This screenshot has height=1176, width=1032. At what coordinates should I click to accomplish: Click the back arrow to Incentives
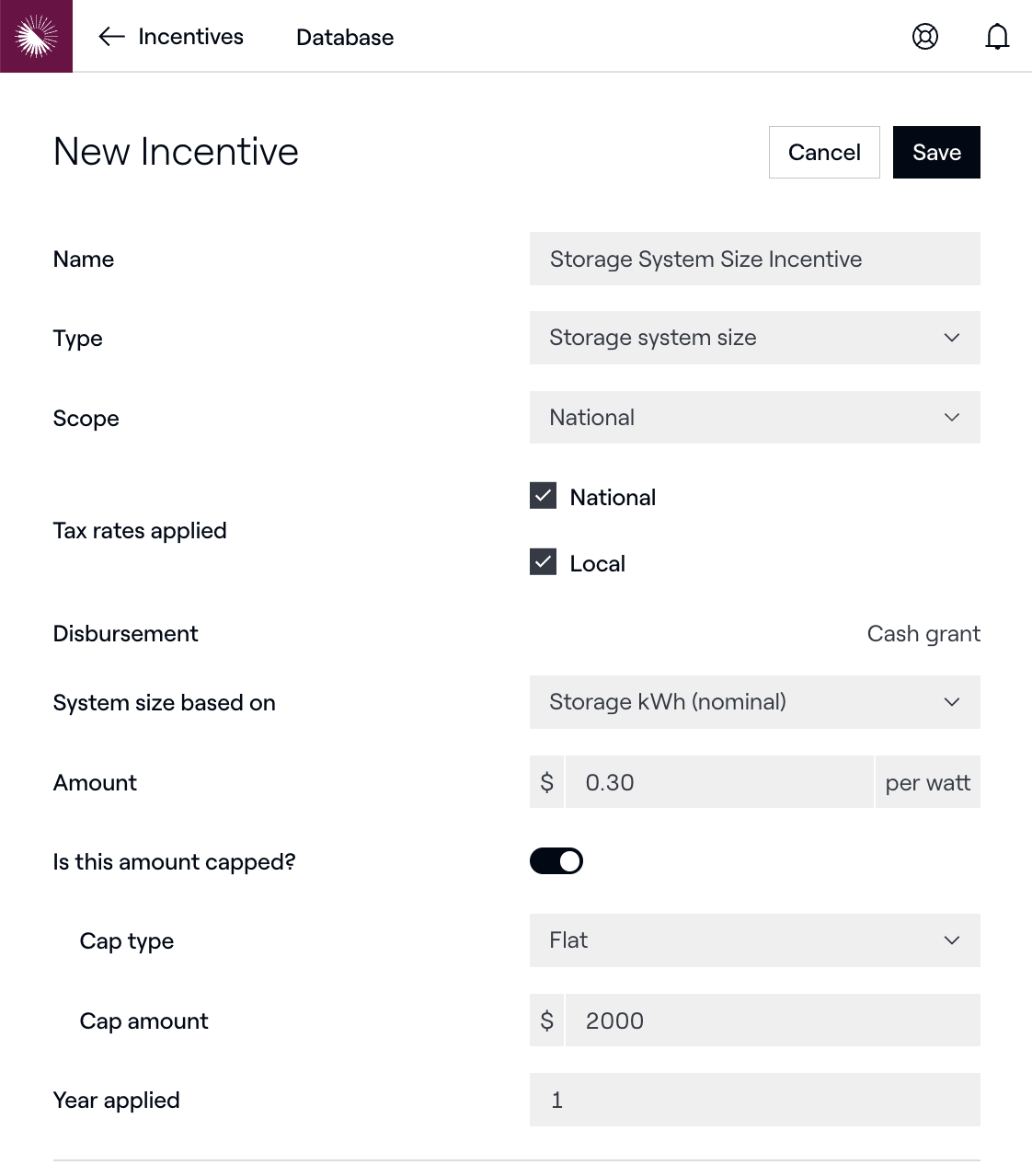tap(111, 37)
